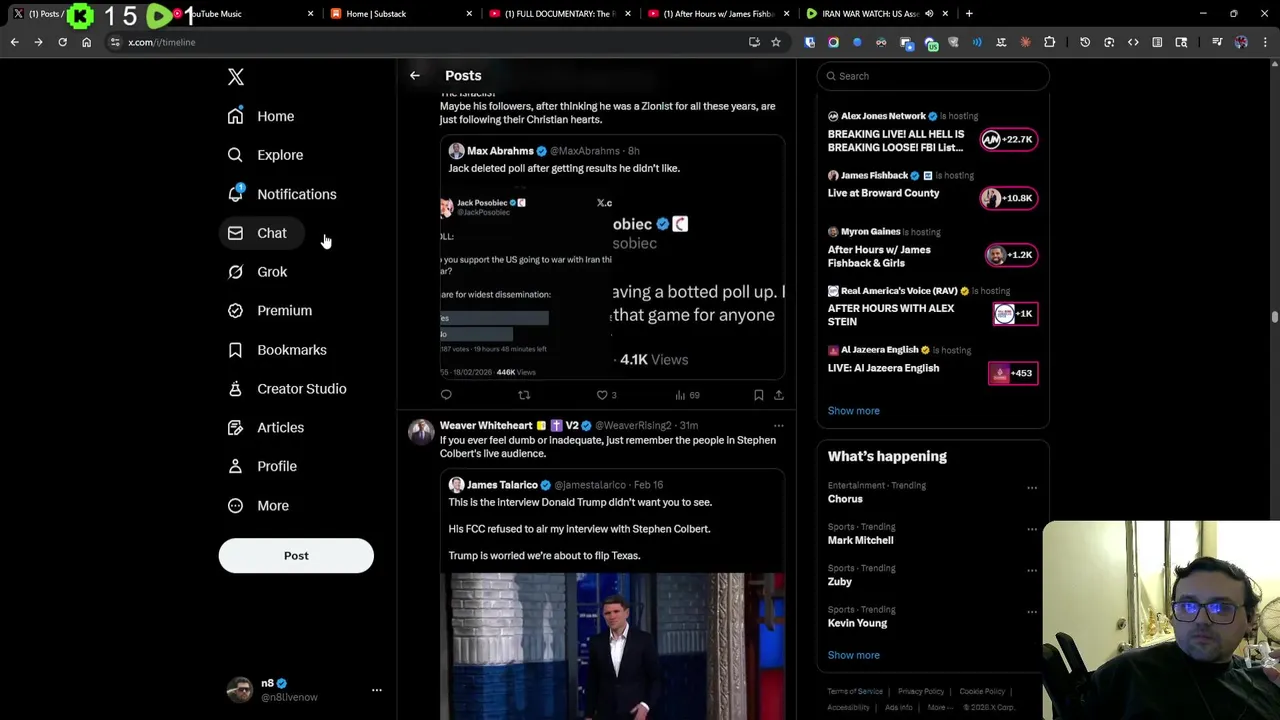Open Profile in the sidebar
The width and height of the screenshot is (1280, 720).
262,466
